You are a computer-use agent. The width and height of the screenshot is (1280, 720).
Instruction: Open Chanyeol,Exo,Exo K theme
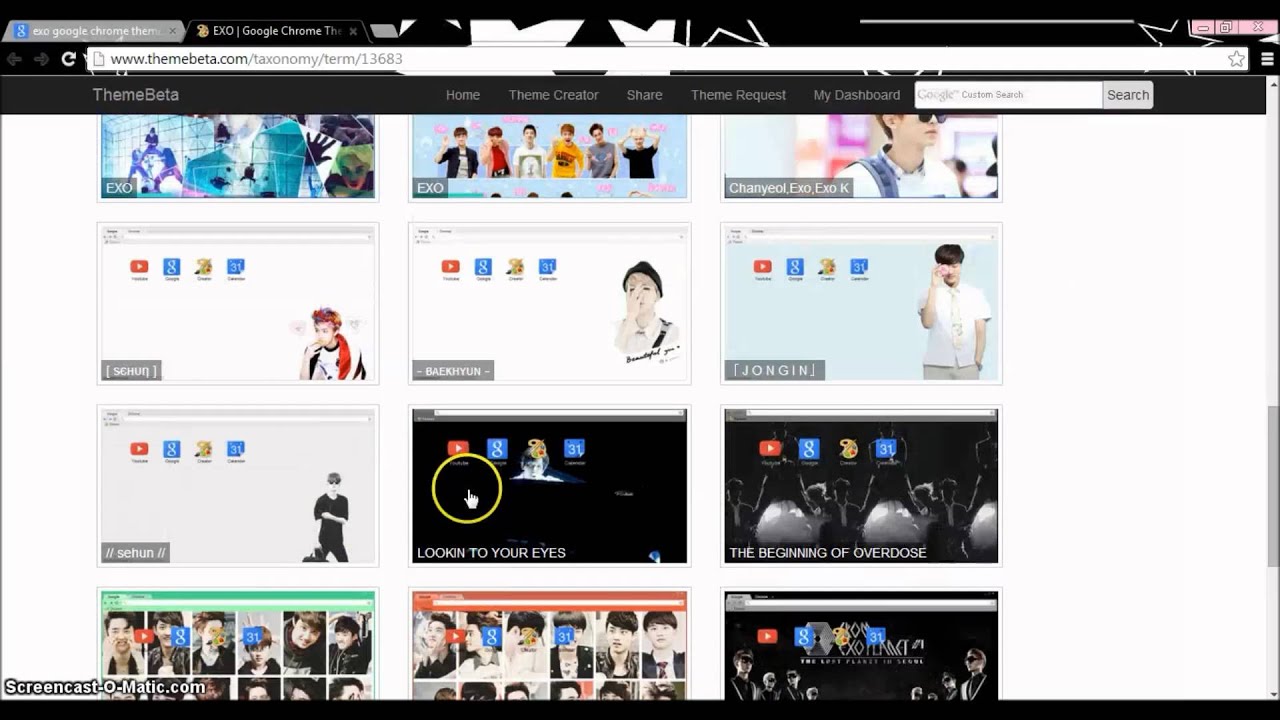pos(861,156)
